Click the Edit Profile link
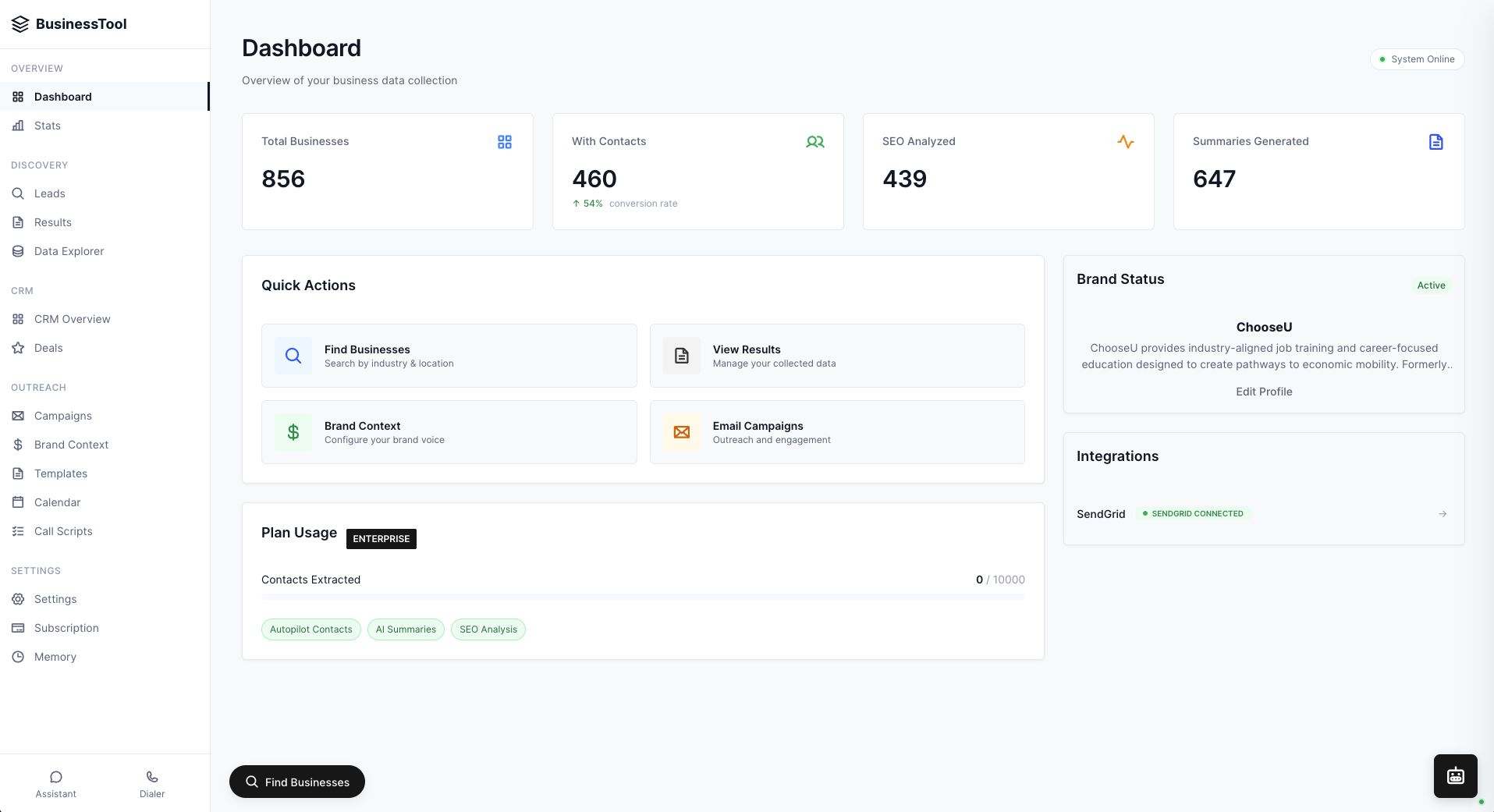 click(x=1263, y=392)
